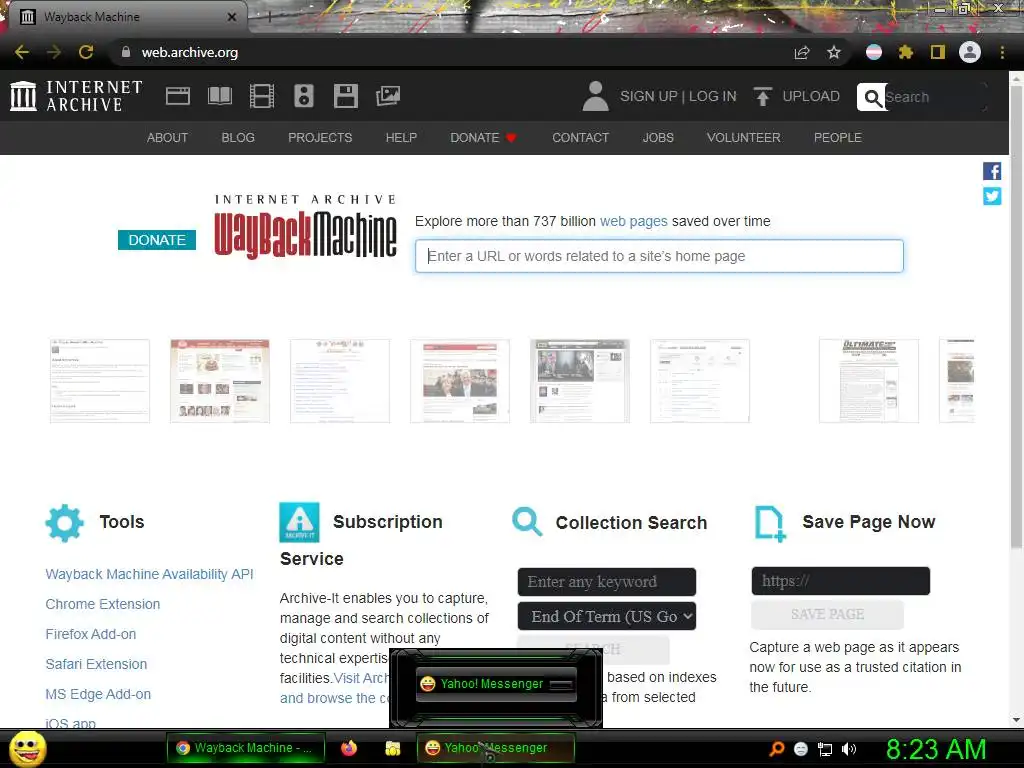
Task: Open the Web section icon in Archive header
Action: click(x=178, y=96)
